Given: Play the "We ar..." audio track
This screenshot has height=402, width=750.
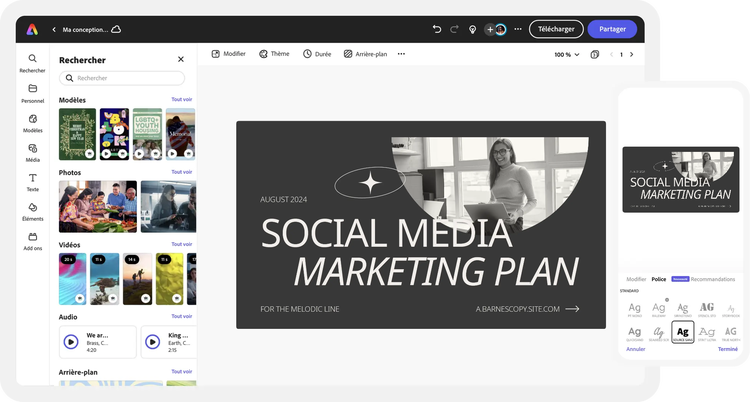Looking at the screenshot, I should (x=71, y=341).
